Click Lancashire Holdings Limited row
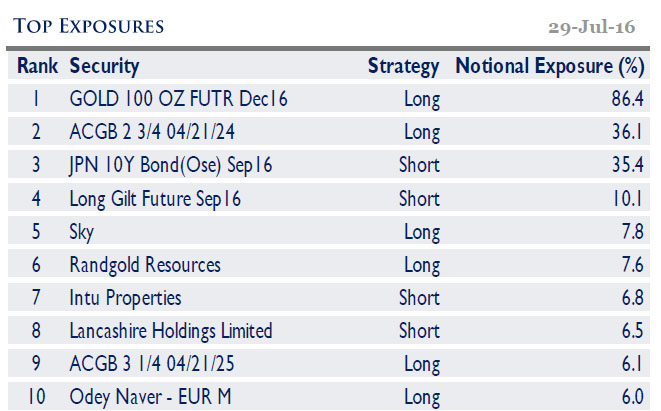The height and width of the screenshot is (411, 661). coord(170,331)
